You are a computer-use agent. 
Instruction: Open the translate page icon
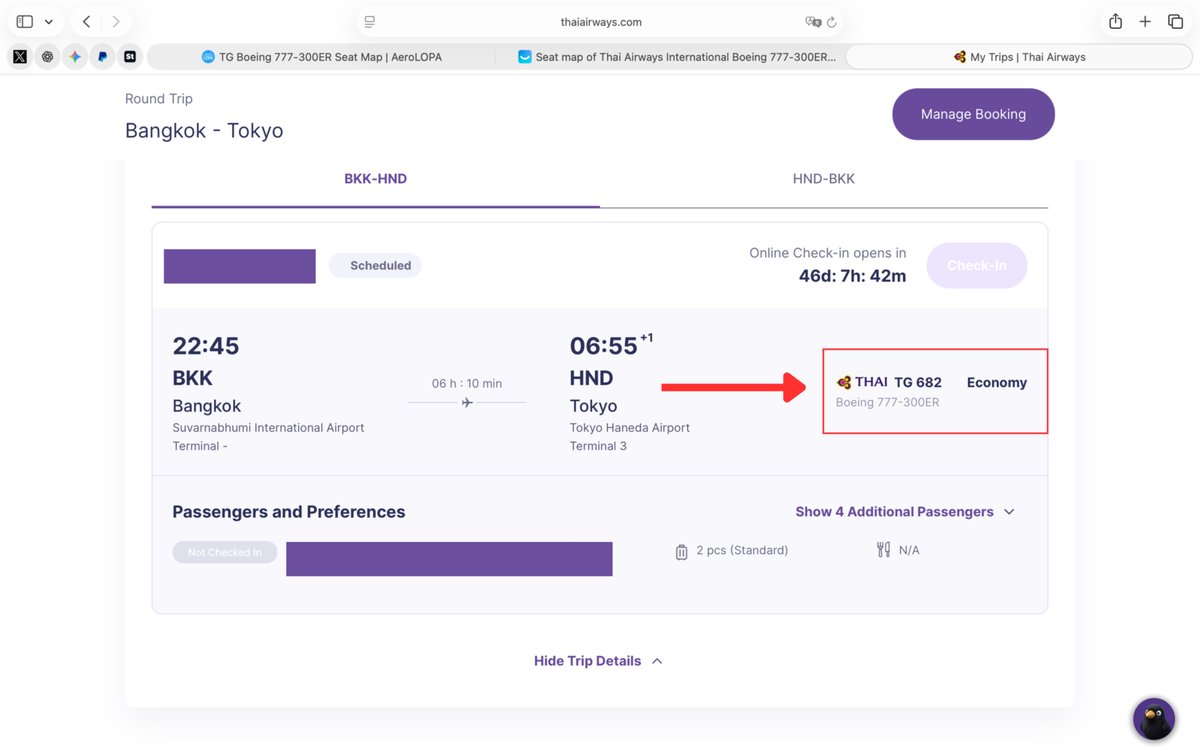click(x=813, y=22)
